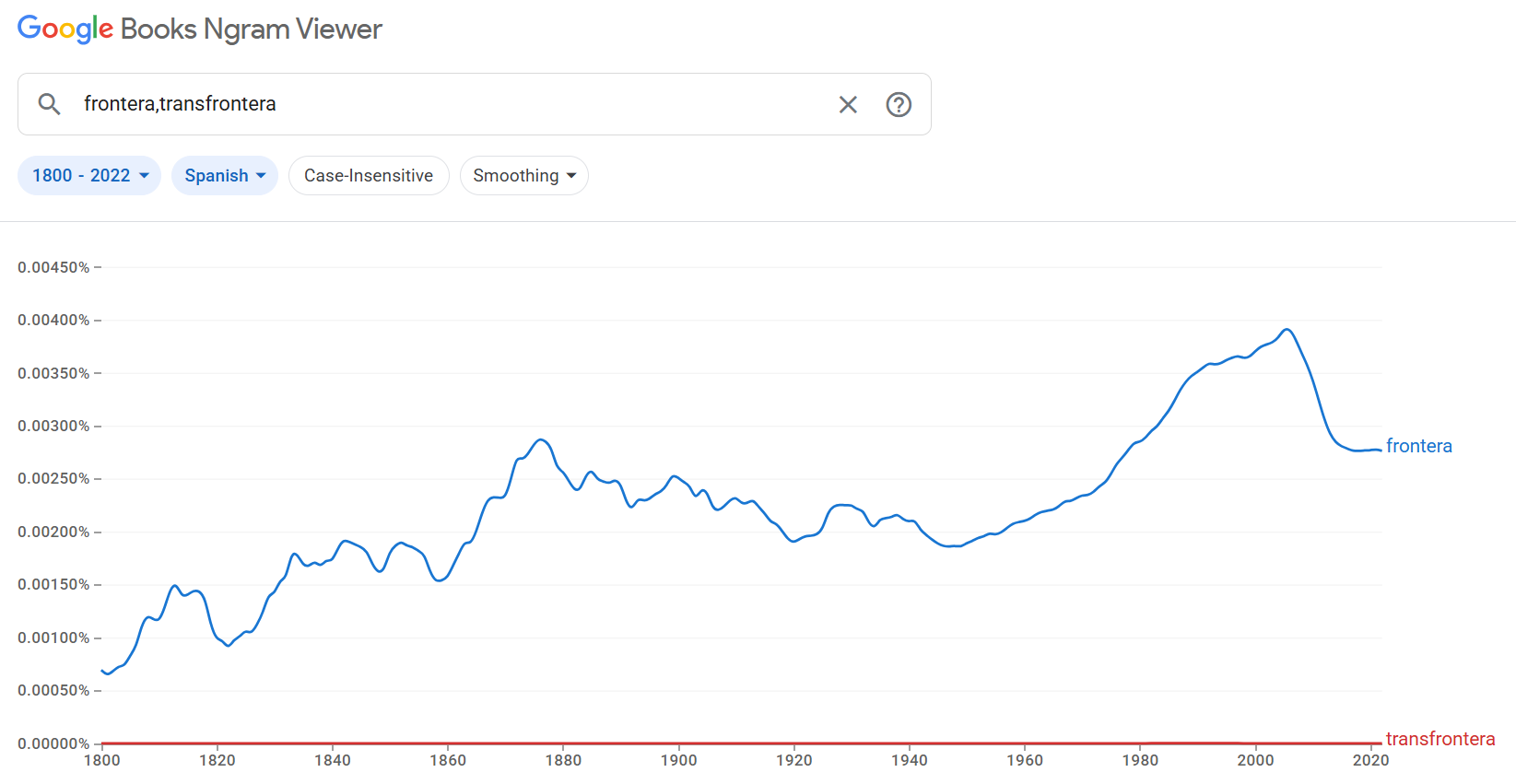Screen dimensions: 1516x784
Task: Click the 1860 x-axis year label
Action: point(448,760)
